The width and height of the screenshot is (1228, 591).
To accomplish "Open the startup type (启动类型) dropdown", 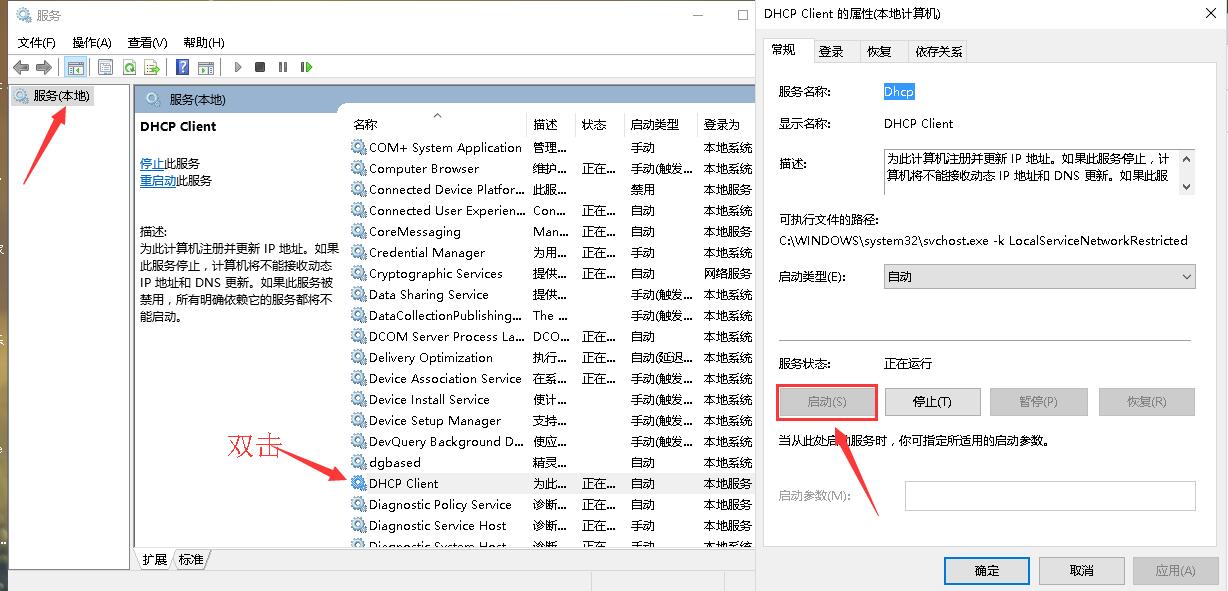I will tap(1039, 277).
